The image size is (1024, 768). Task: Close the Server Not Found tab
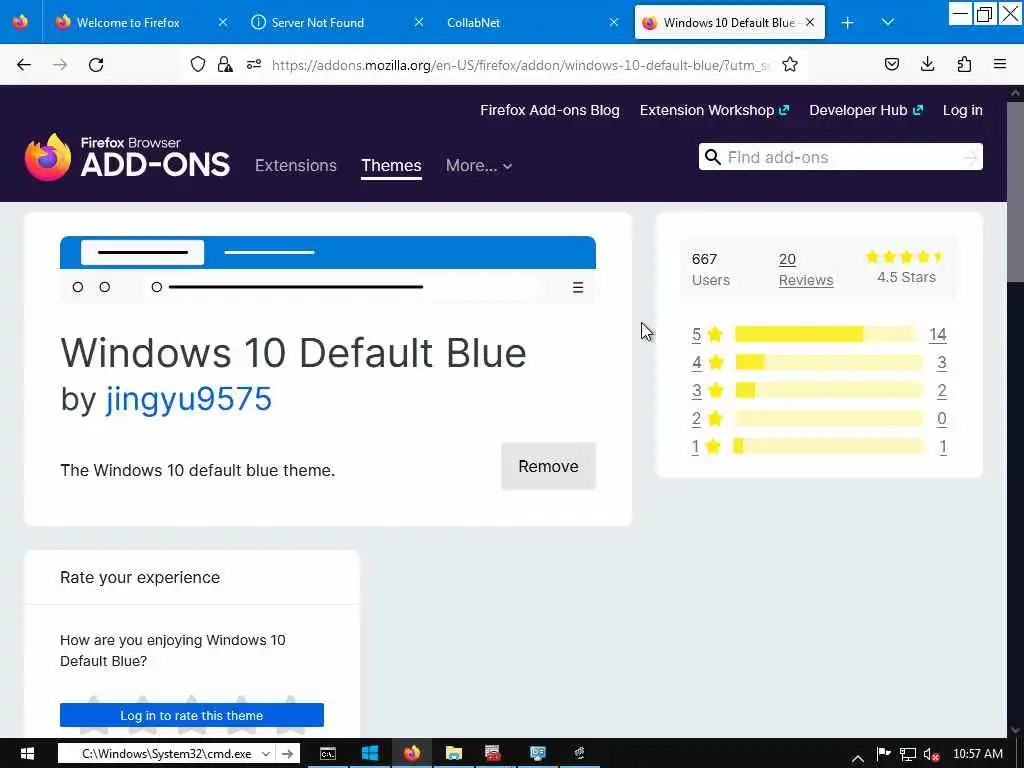coord(419,22)
